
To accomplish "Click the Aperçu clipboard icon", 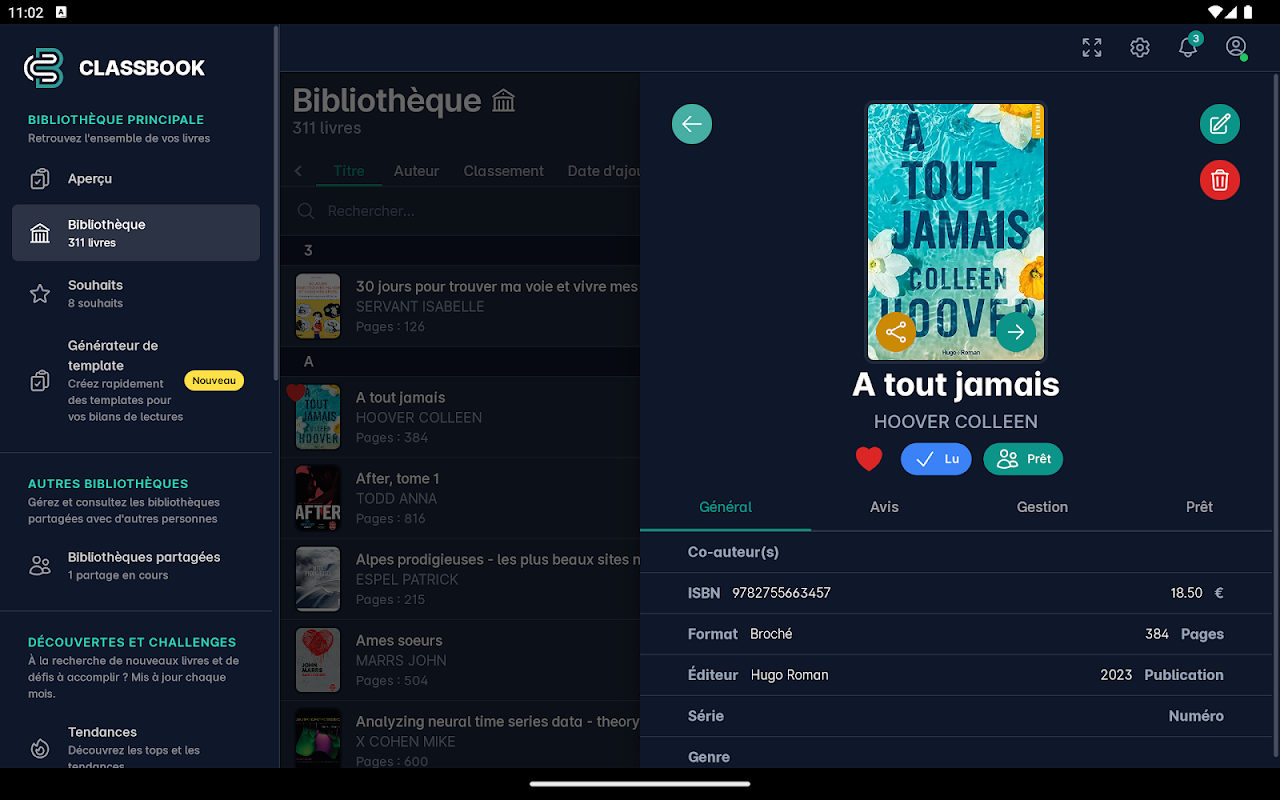I will (x=40, y=179).
